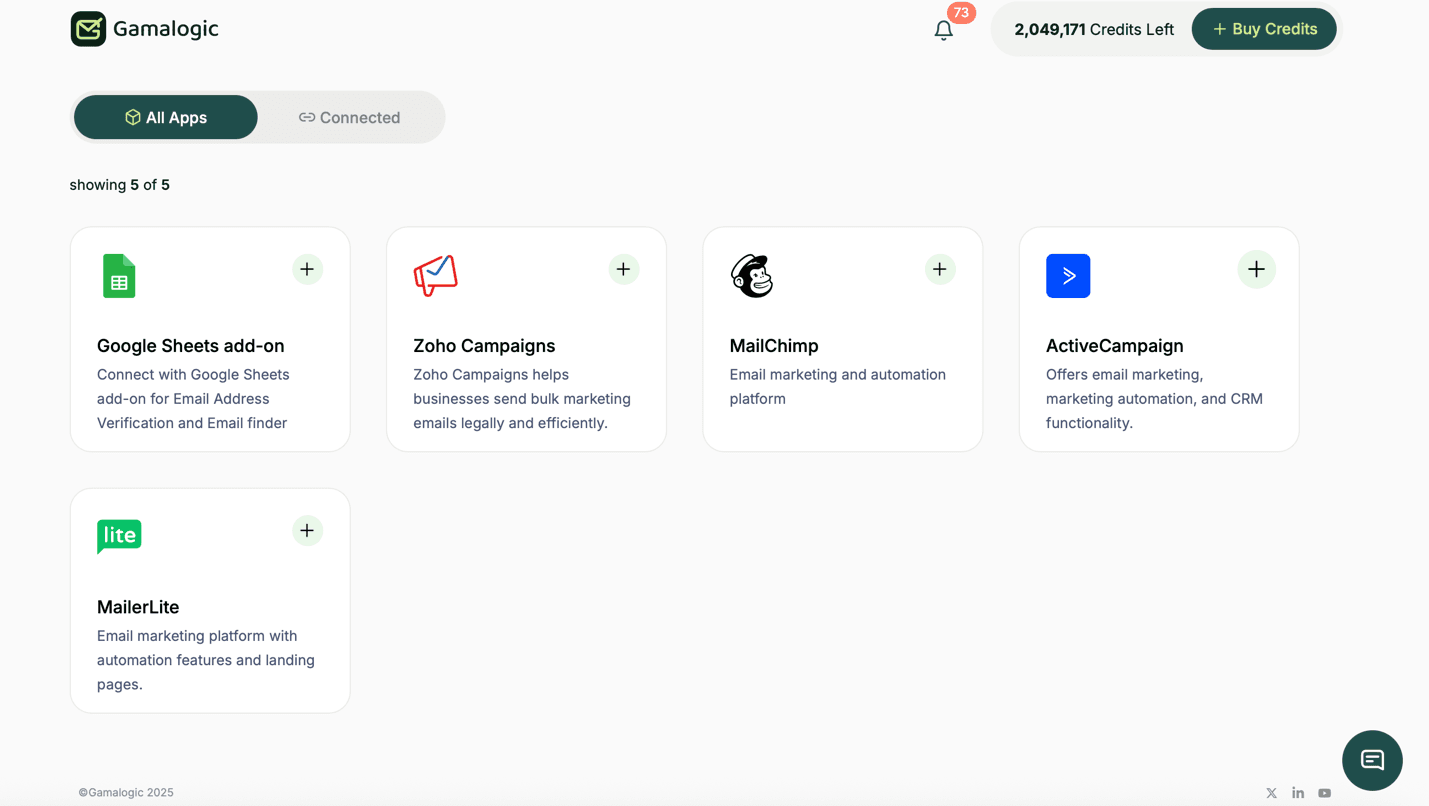
Task: Click the MailChimp monkey icon
Action: [751, 276]
